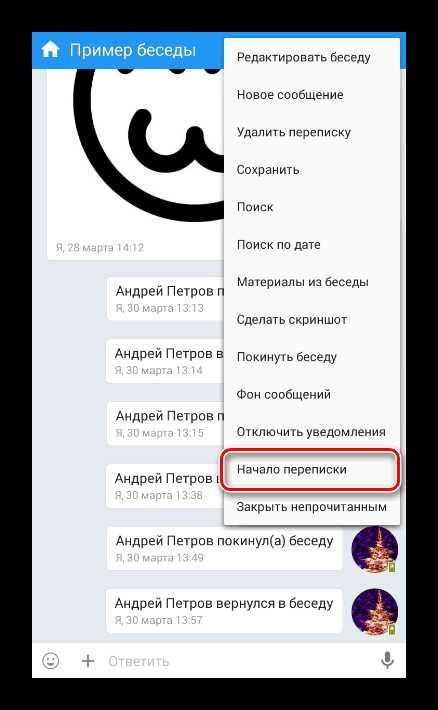
Task: Open avatar beside 'вернулся в беседу' message
Action: [375, 612]
